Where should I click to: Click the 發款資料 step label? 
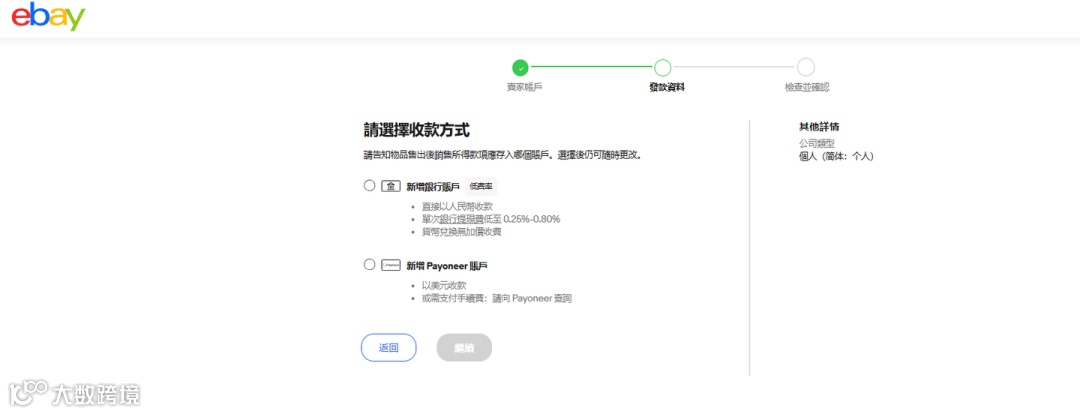click(667, 87)
